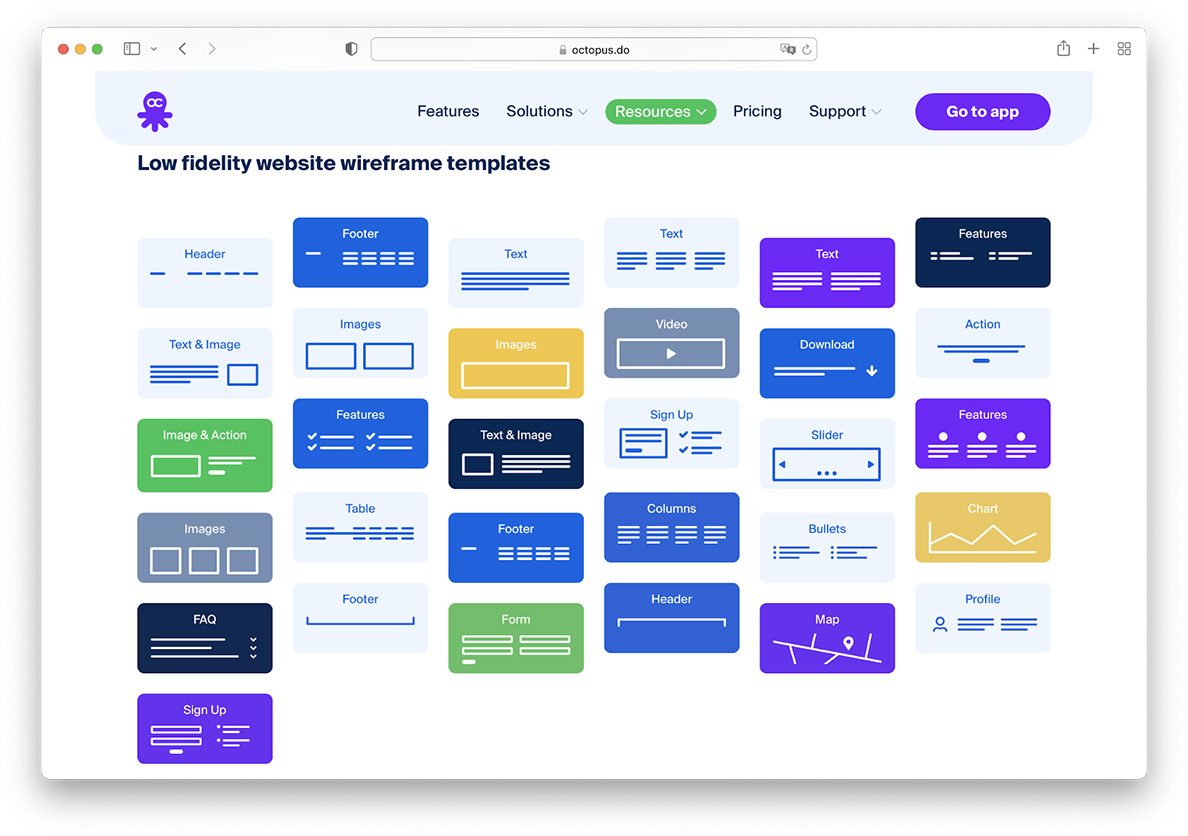Open the Pricing nav link
Viewport: 1188px width, 836px height.
point(757,111)
